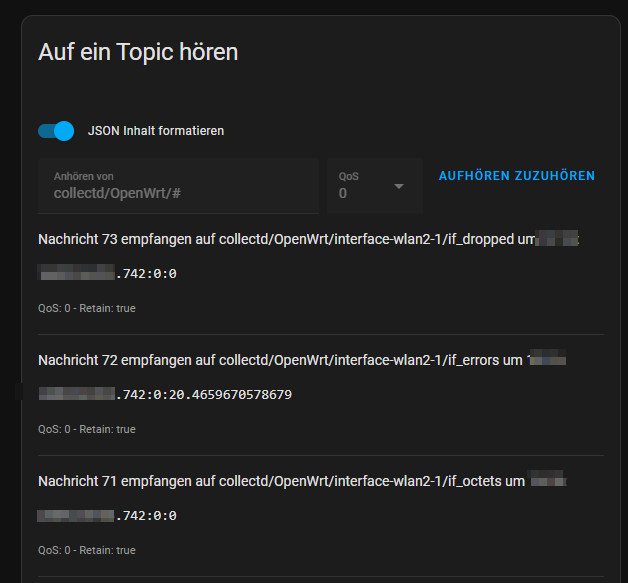Click QoS/Retain info under Nachricht 72
The image size is (628, 583).
[87, 429]
